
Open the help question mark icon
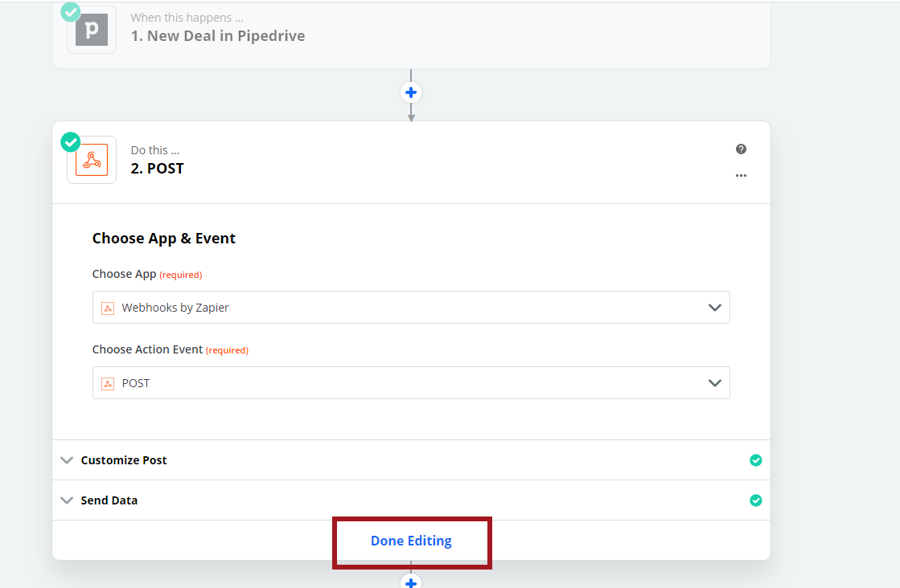pyautogui.click(x=741, y=149)
